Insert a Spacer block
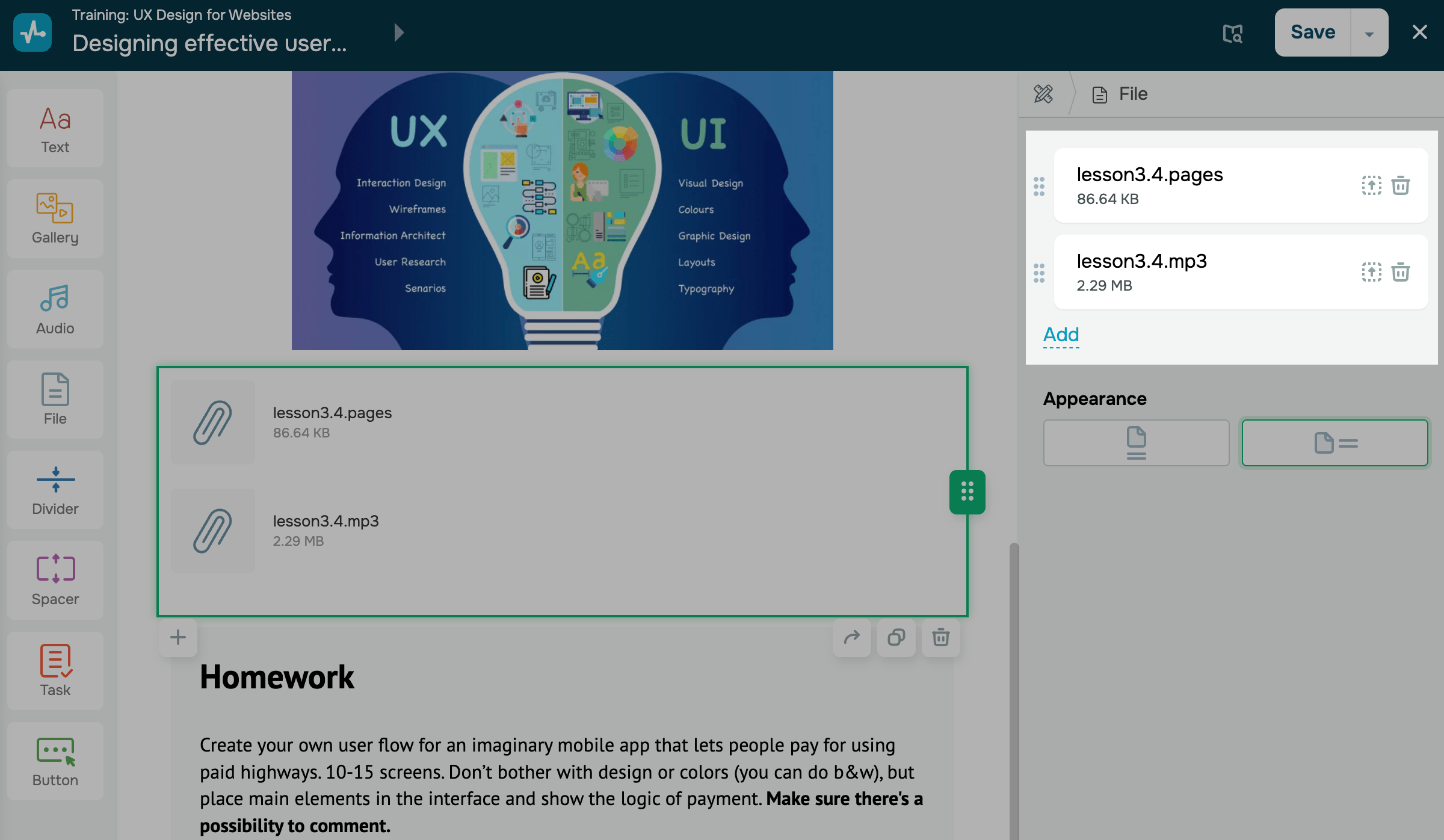The height and width of the screenshot is (840, 1444). tap(55, 580)
